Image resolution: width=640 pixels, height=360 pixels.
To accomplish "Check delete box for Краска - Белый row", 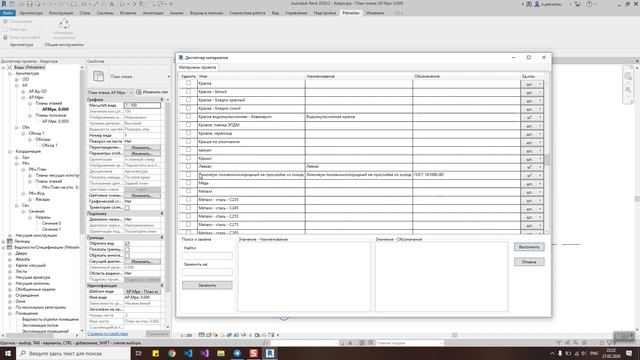I will pyautogui.click(x=188, y=91).
